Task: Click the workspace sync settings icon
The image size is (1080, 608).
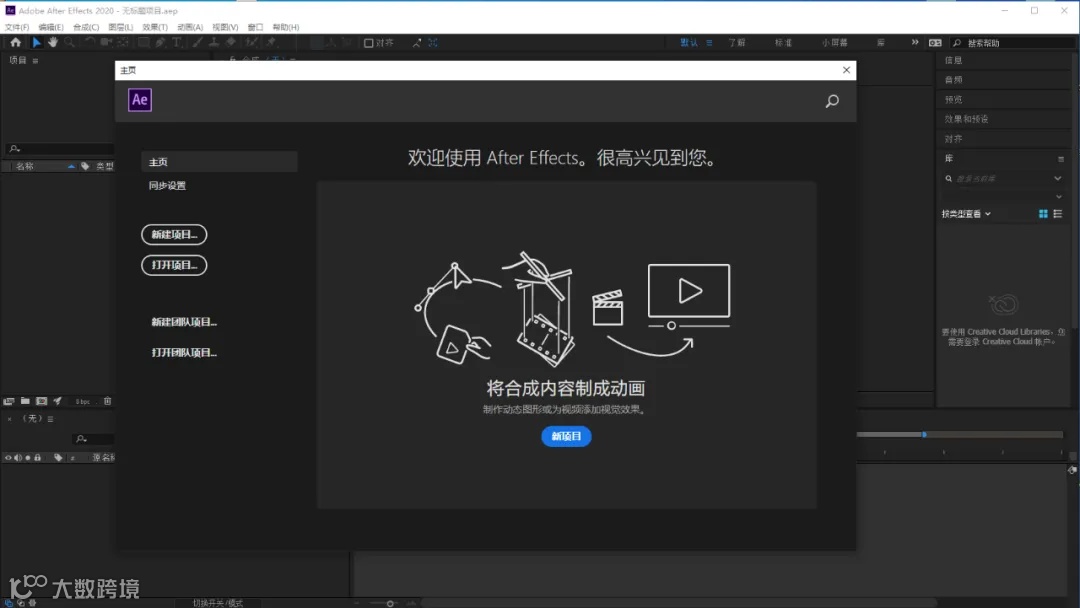Action: tap(935, 43)
